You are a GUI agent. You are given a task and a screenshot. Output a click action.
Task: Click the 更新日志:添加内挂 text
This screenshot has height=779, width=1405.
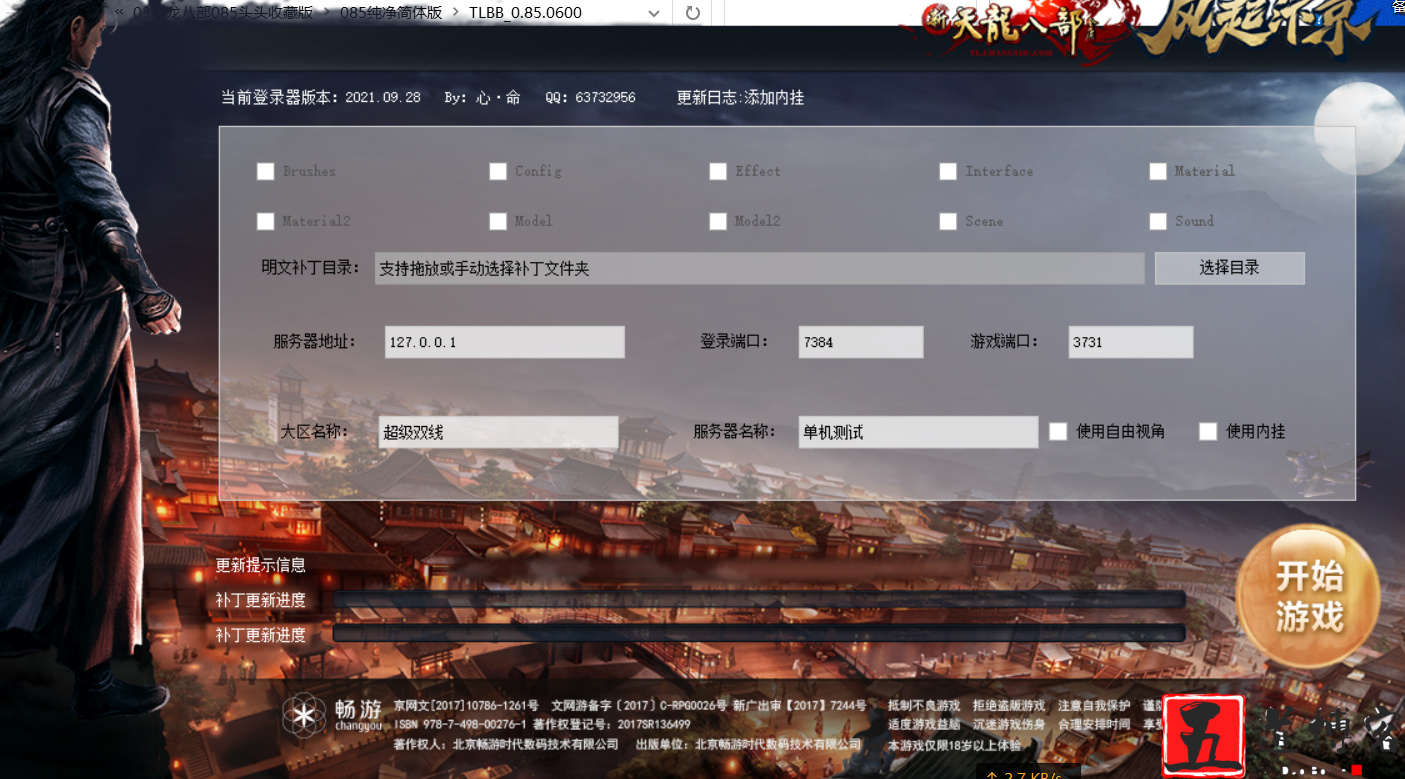(740, 97)
